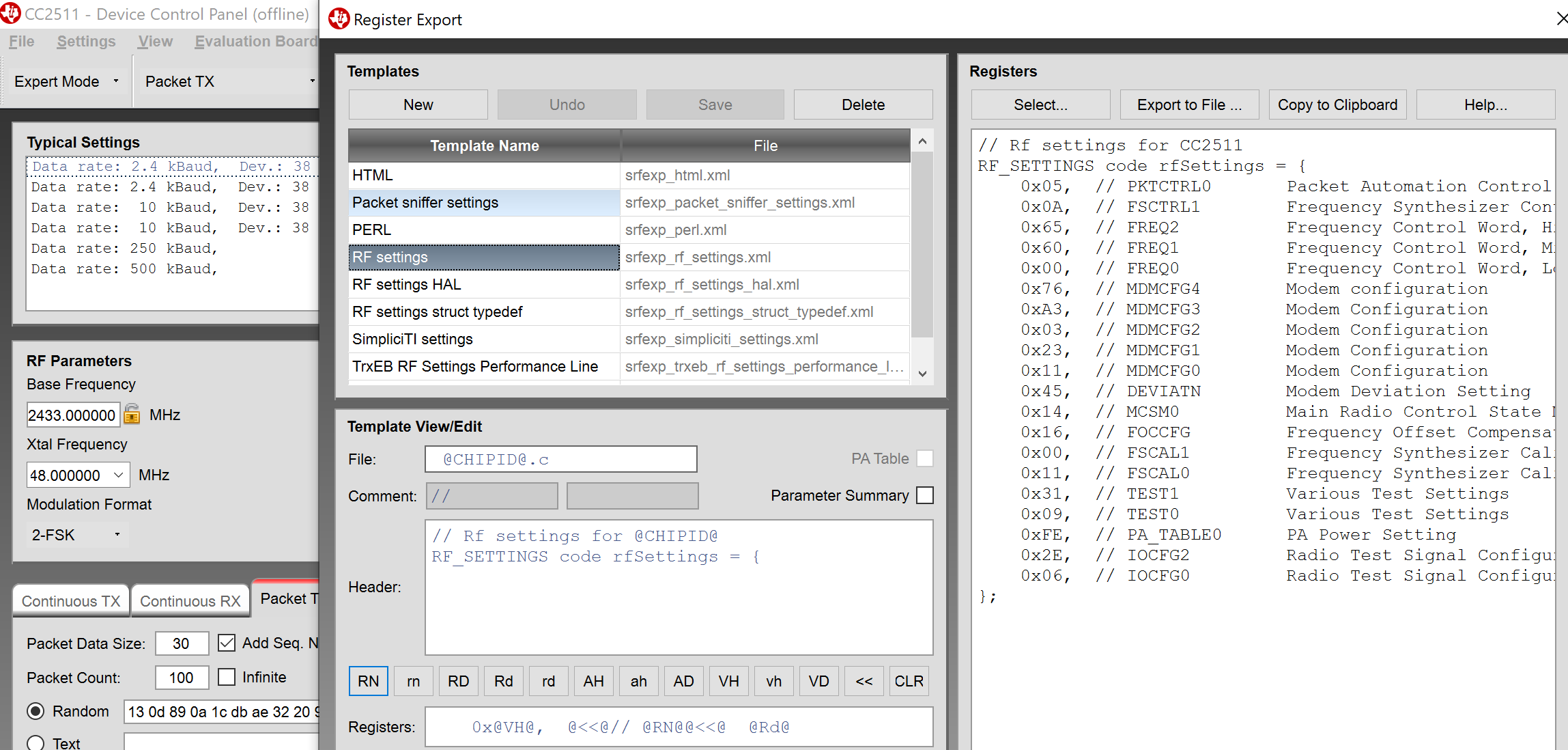The width and height of the screenshot is (1568, 750).
Task: Open the View menu
Action: click(x=155, y=42)
